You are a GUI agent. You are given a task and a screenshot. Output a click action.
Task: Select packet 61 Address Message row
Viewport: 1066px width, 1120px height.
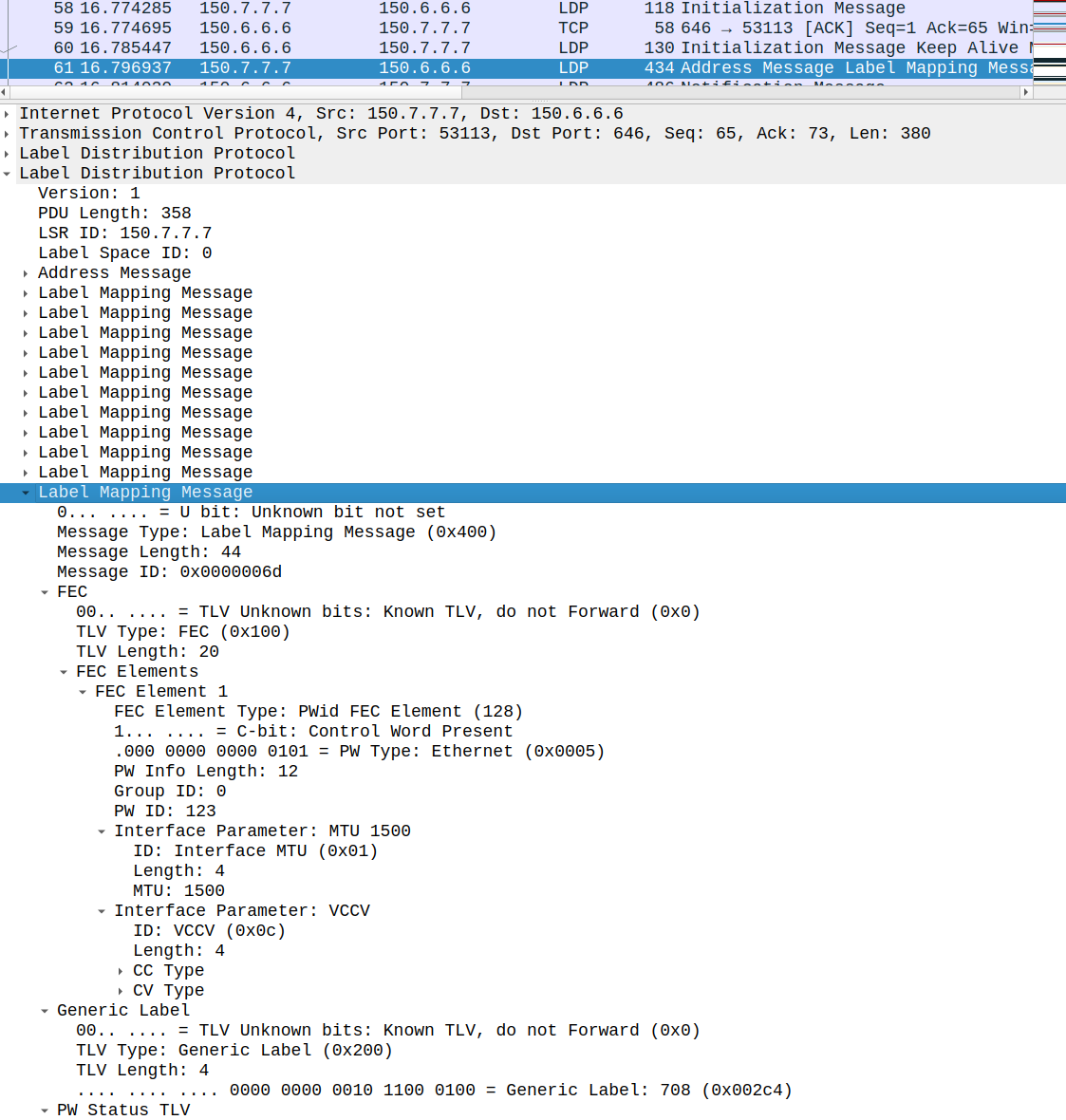(x=516, y=68)
